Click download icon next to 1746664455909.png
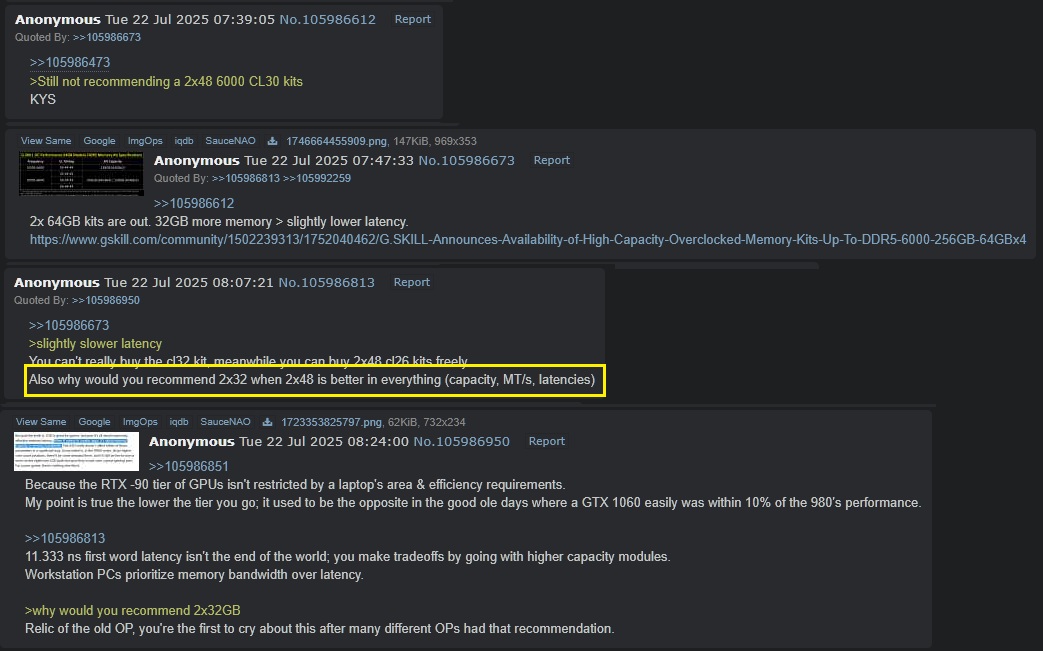Image resolution: width=1043 pixels, height=651 pixels. tap(272, 141)
